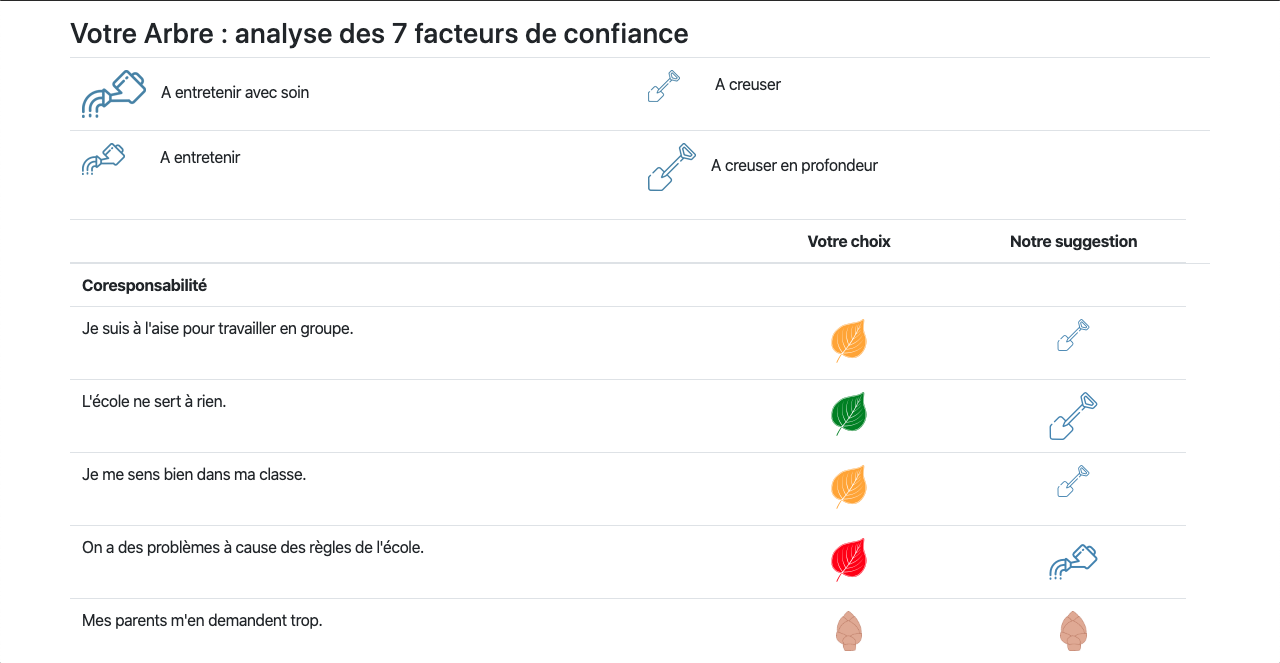Click the 'Coresponsabilité' section heading
The width and height of the screenshot is (1280, 663).
[144, 285]
